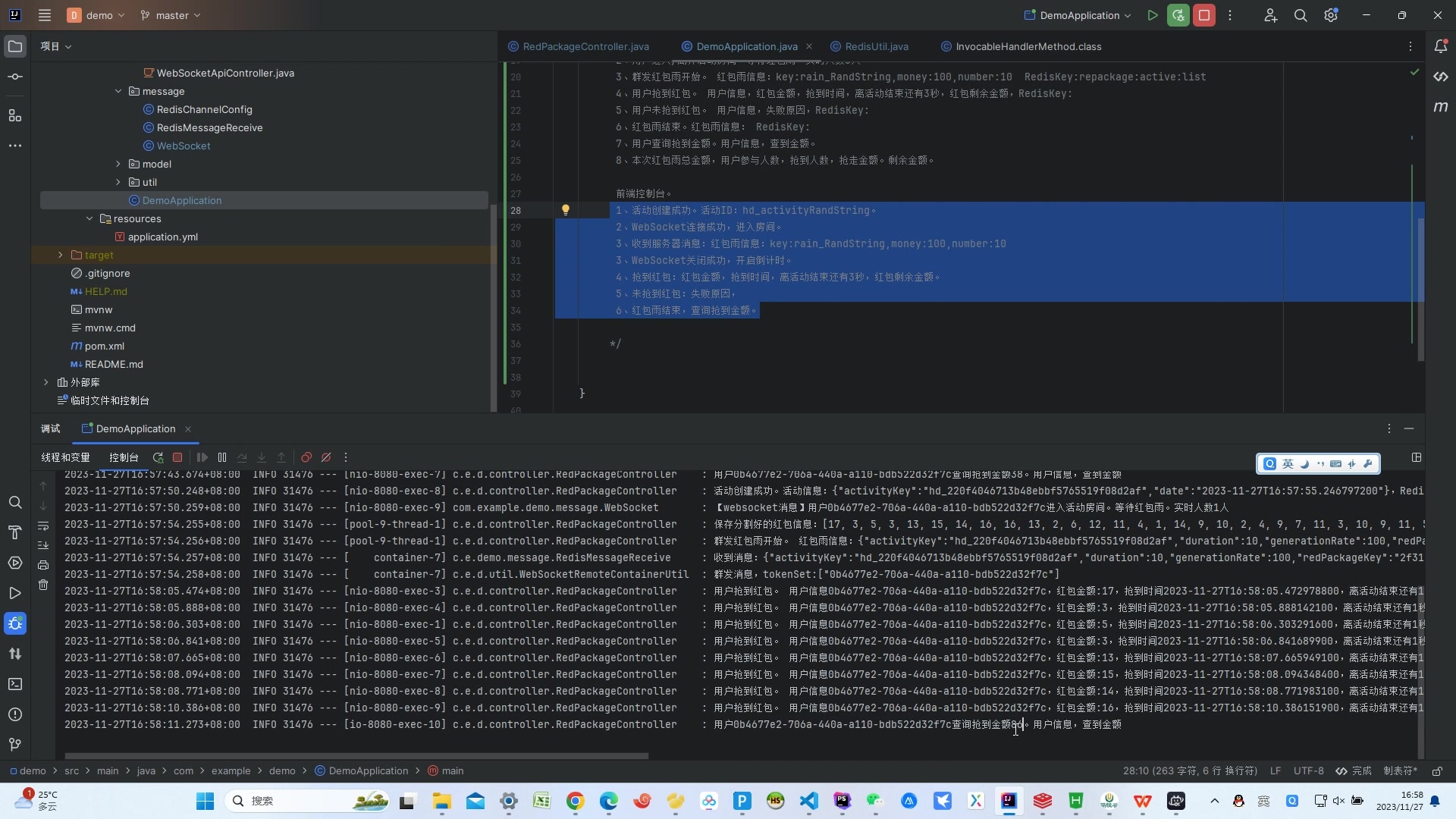1456x819 pixels.
Task: Expand the model folder node
Action: (x=118, y=164)
